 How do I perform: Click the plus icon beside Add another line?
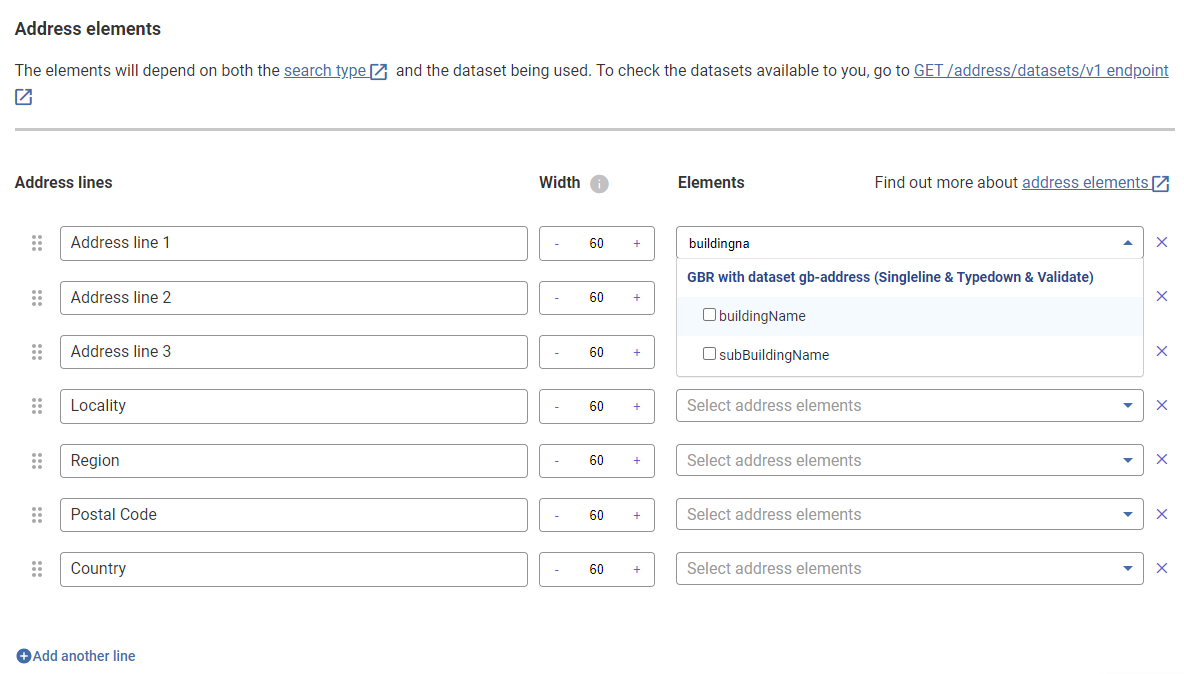pos(22,656)
